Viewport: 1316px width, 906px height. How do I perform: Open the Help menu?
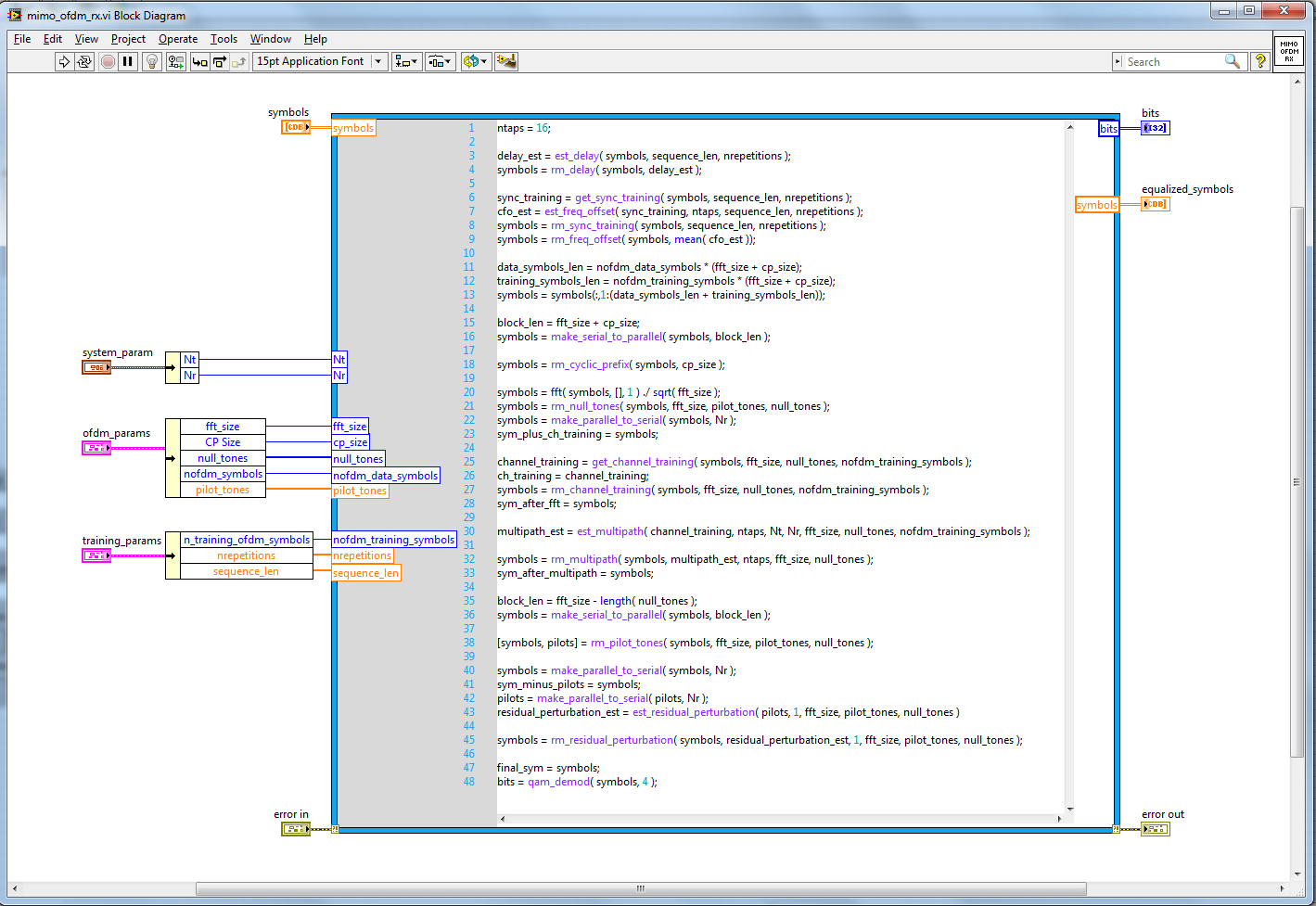[315, 39]
